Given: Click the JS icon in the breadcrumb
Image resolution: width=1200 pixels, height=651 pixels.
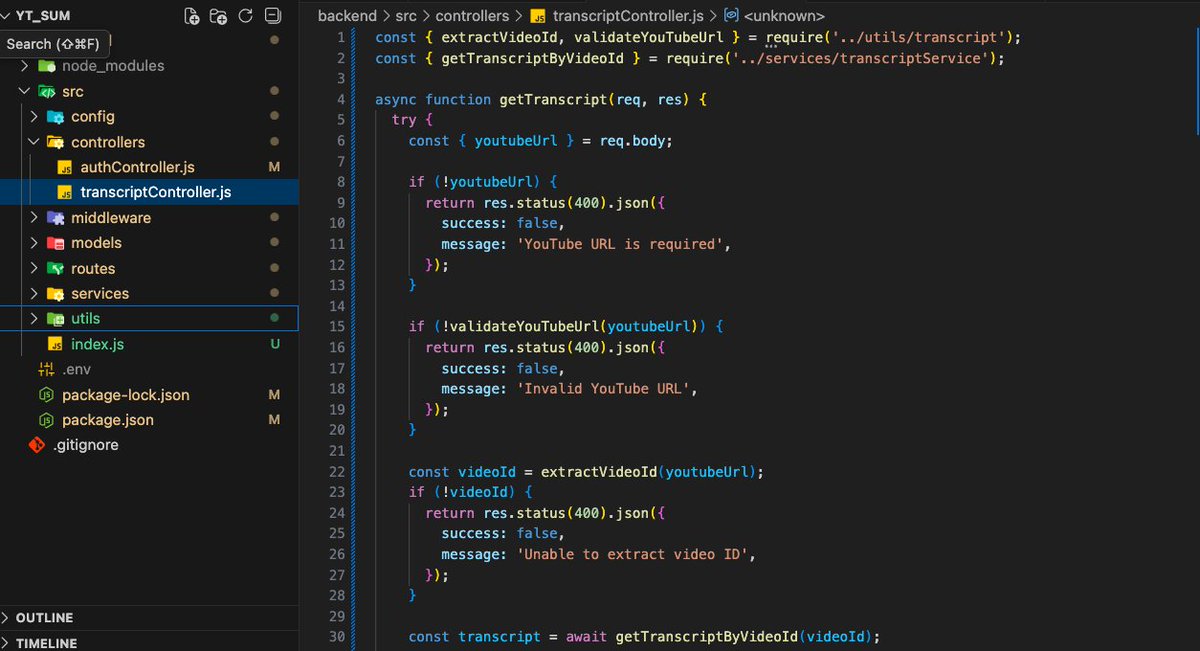Looking at the screenshot, I should point(538,16).
